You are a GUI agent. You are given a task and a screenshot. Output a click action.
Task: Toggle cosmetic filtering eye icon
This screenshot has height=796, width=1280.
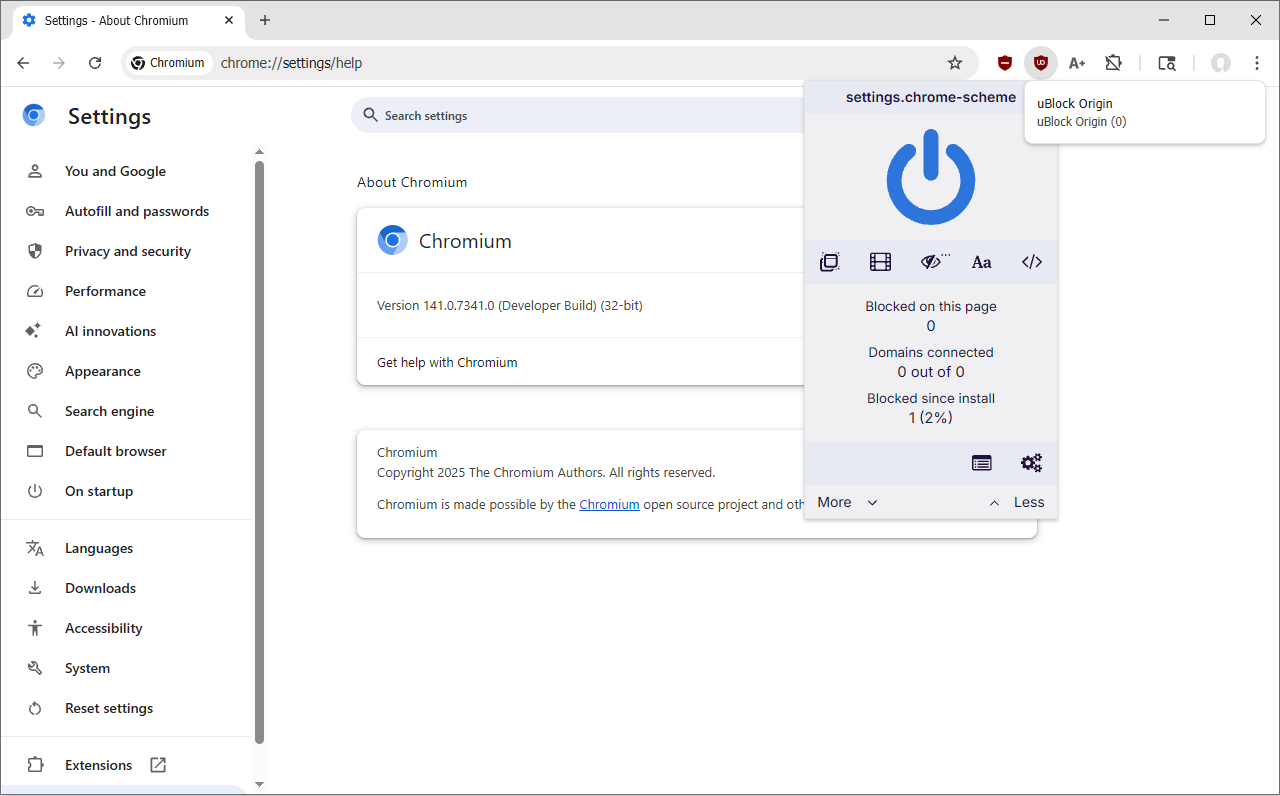pos(934,262)
